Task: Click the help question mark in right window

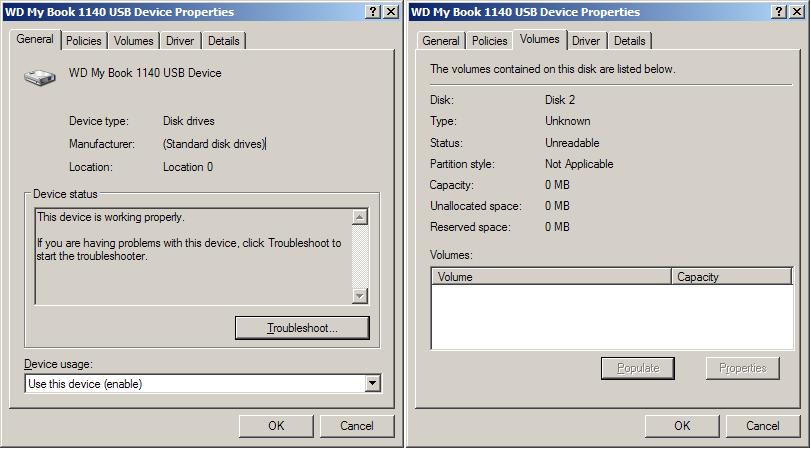Action: [x=779, y=12]
